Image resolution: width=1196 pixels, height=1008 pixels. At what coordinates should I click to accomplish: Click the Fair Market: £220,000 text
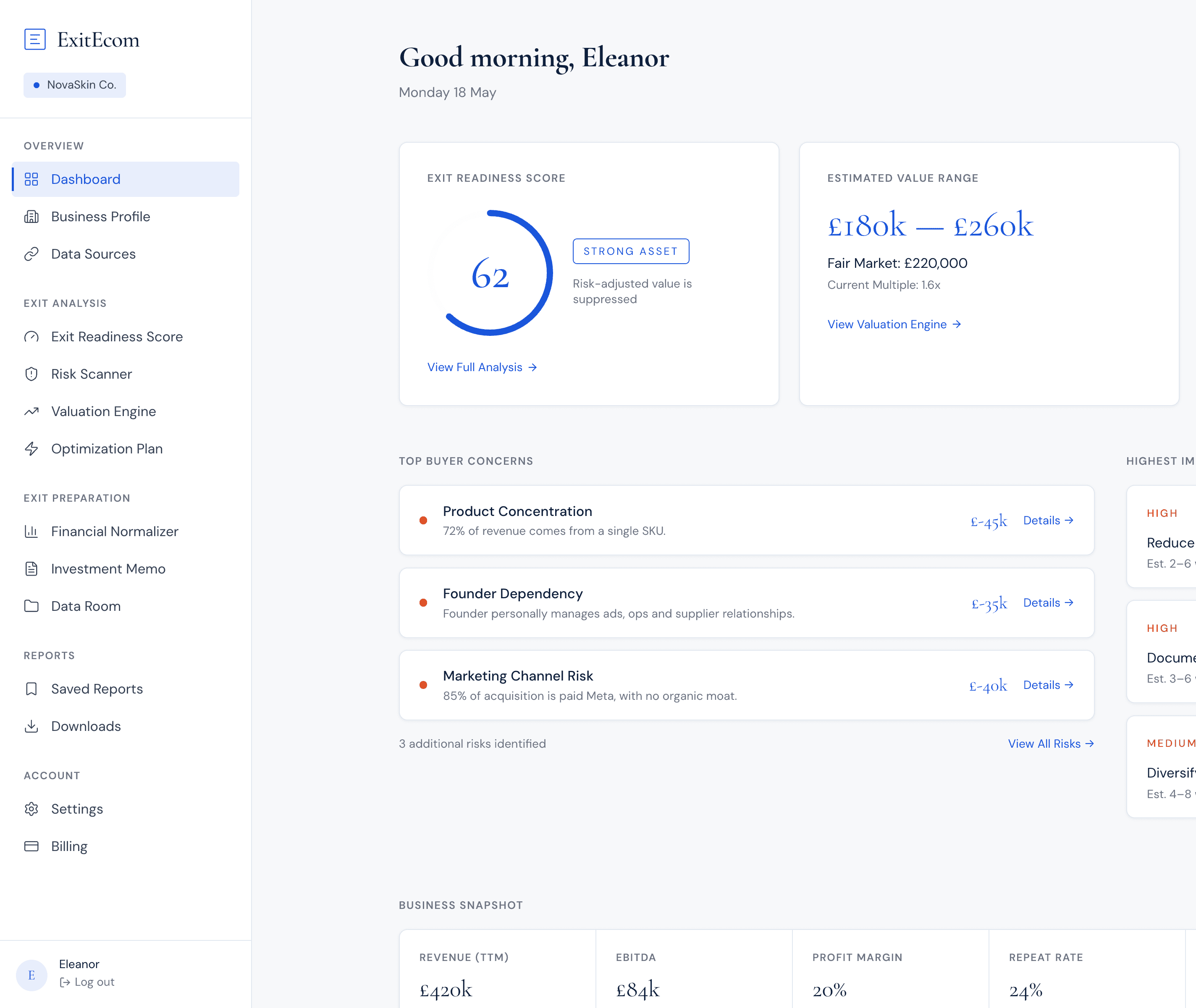pyautogui.click(x=897, y=263)
